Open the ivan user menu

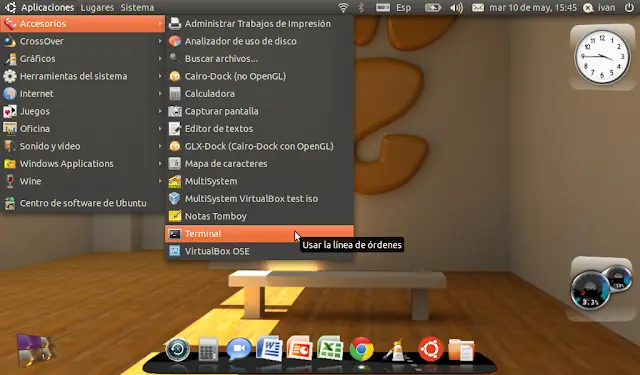point(599,7)
